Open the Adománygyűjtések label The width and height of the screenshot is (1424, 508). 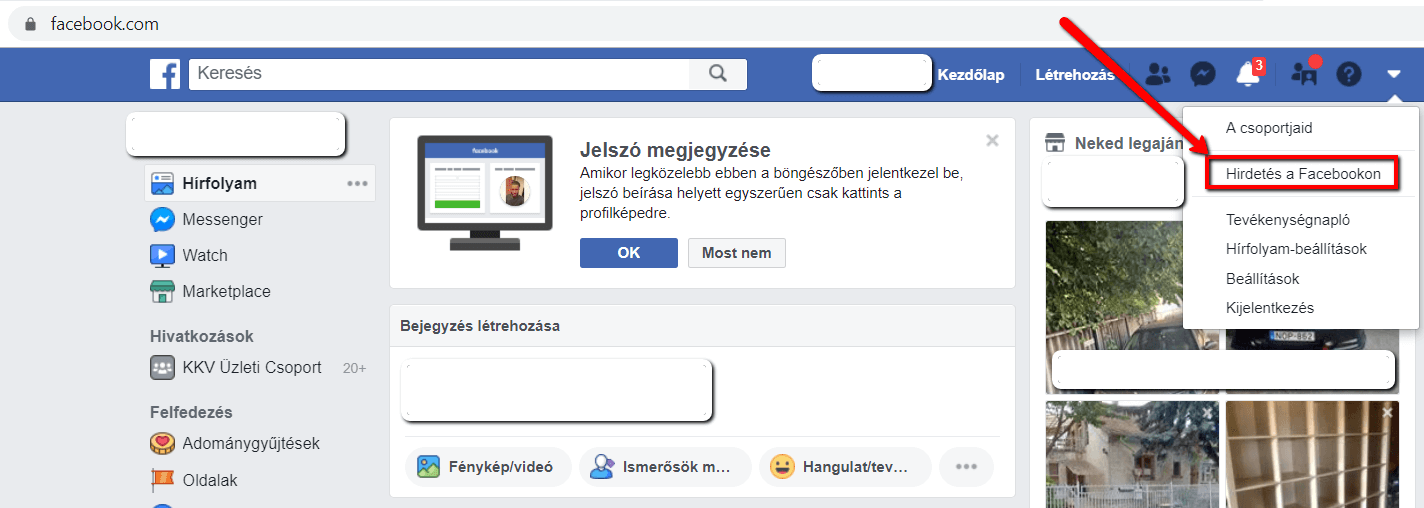point(251,443)
